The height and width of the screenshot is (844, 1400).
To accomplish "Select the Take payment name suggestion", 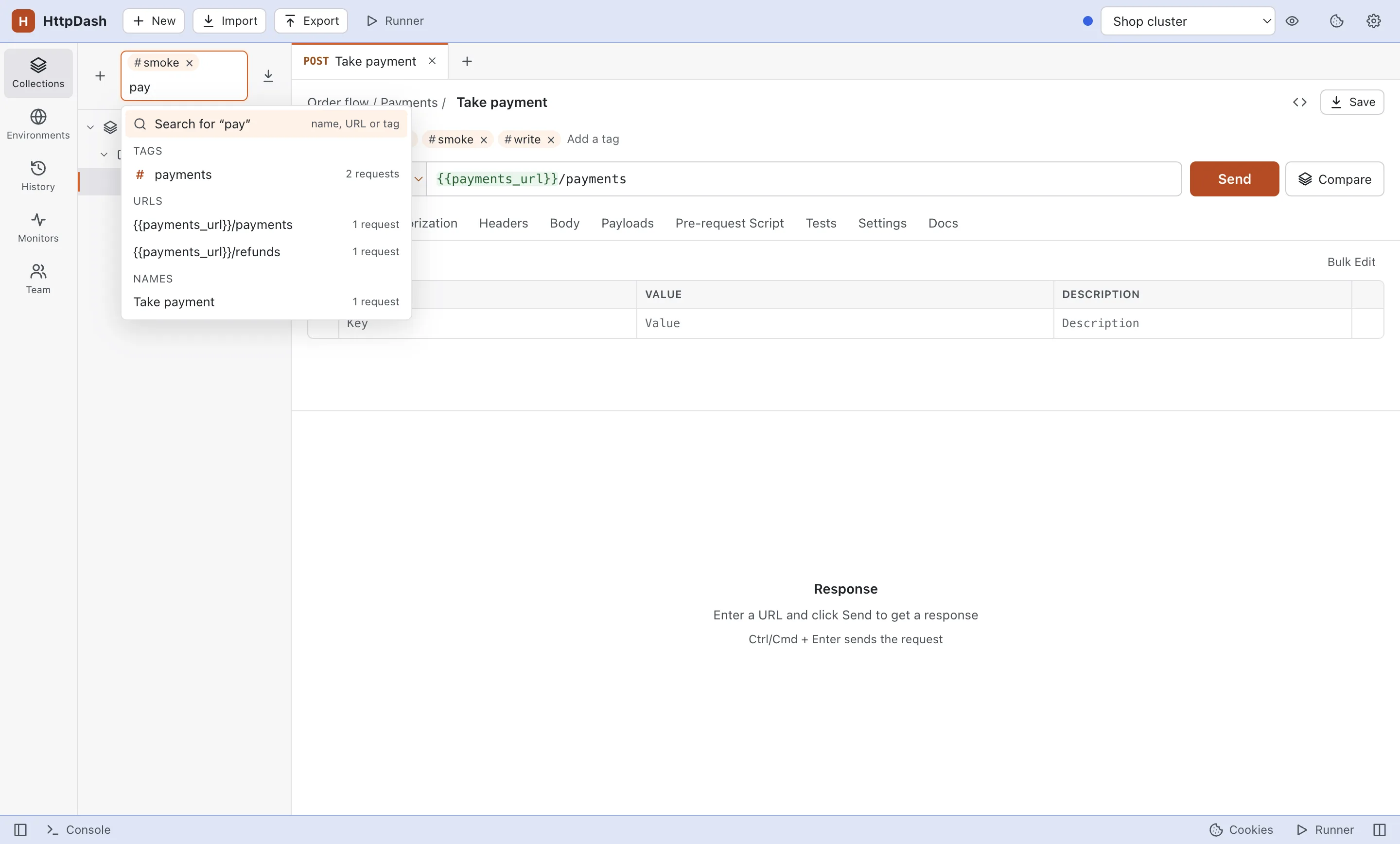I will click(266, 302).
